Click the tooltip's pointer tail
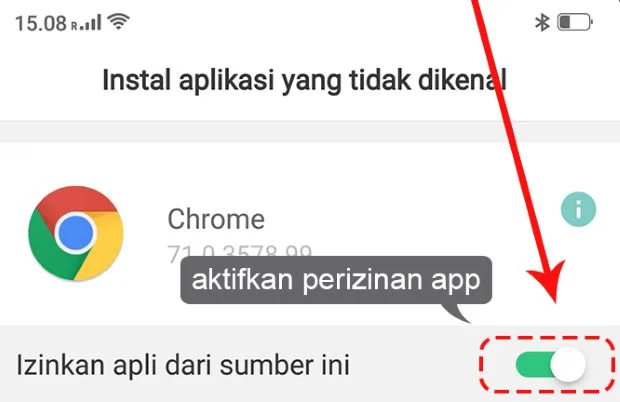The height and width of the screenshot is (402, 620). point(457,313)
